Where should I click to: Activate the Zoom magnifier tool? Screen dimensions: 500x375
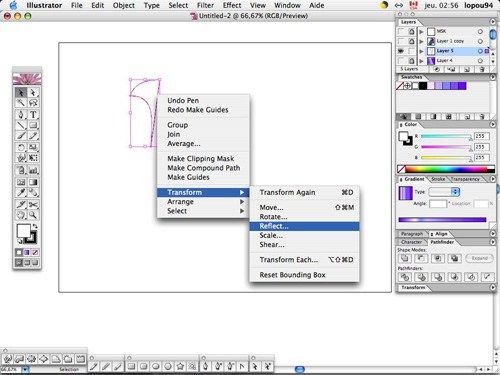tap(33, 215)
